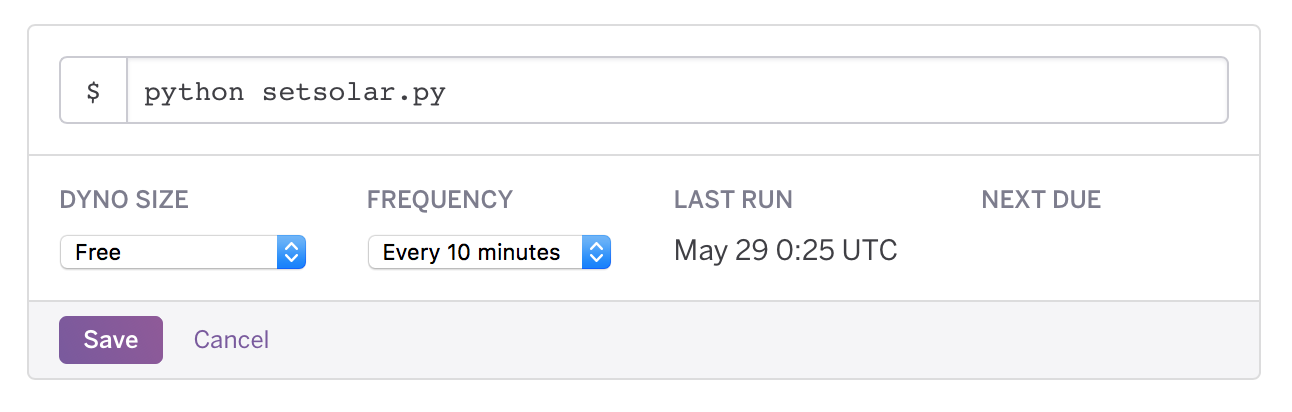The height and width of the screenshot is (412, 1292).
Task: Place cursor on 'setsolar.py' in command
Action: [x=353, y=93]
